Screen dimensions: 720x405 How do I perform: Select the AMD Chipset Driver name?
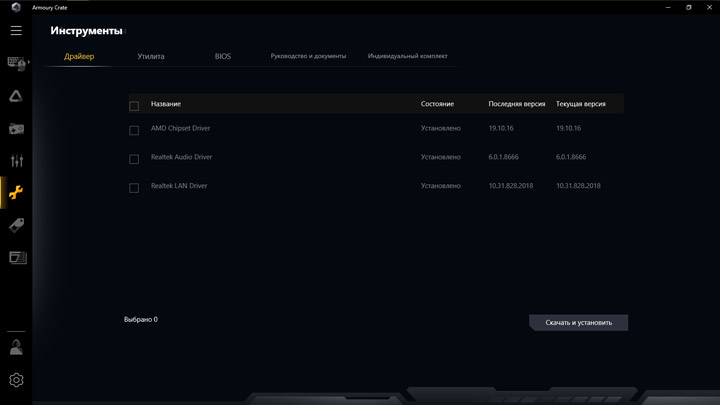[x=180, y=128]
